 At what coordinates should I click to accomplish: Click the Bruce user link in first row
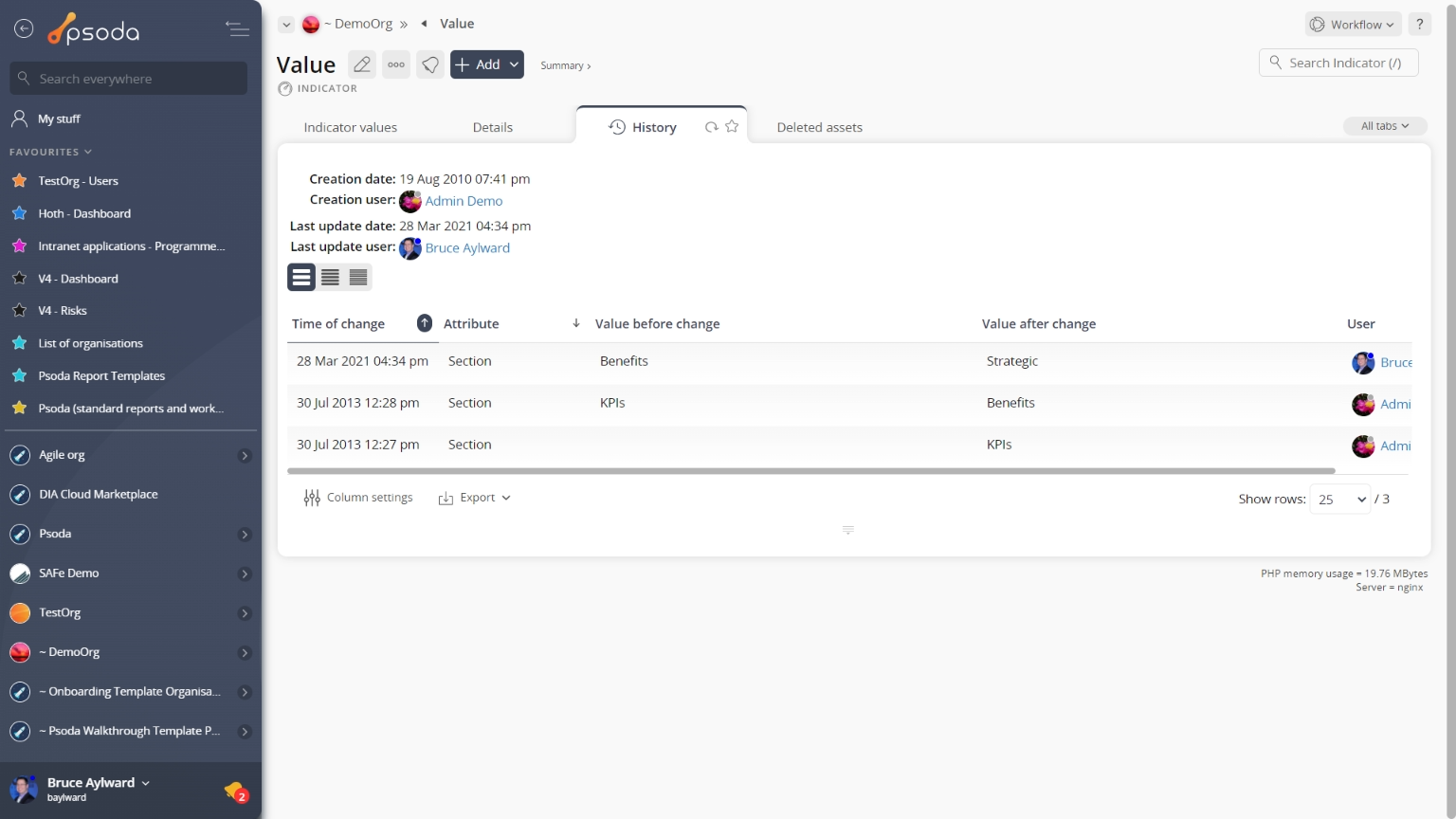[1396, 362]
